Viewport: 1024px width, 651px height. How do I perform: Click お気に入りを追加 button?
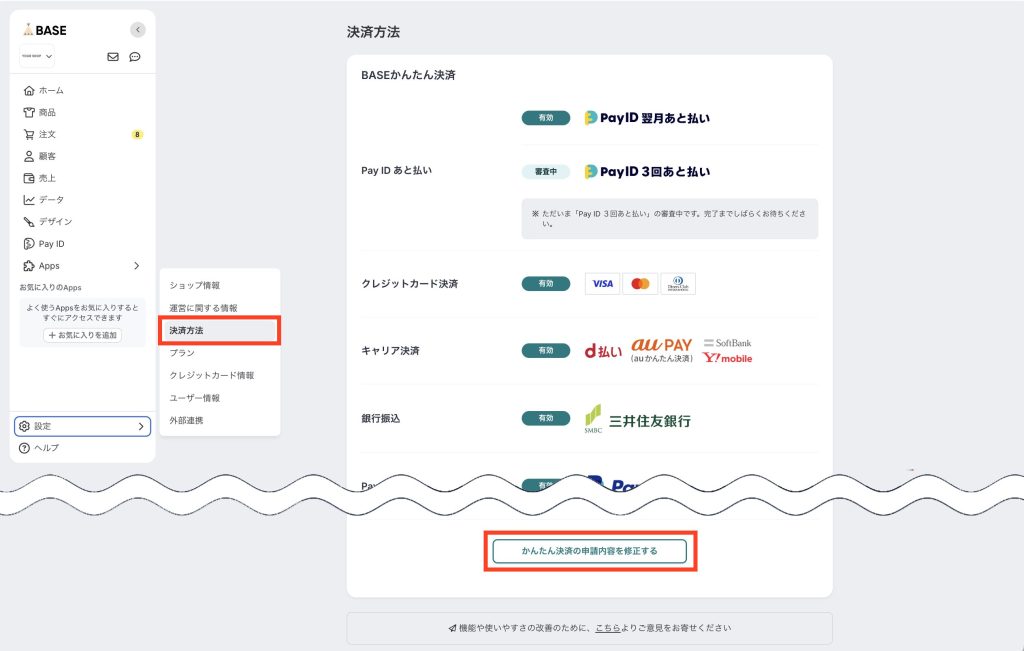point(82,335)
